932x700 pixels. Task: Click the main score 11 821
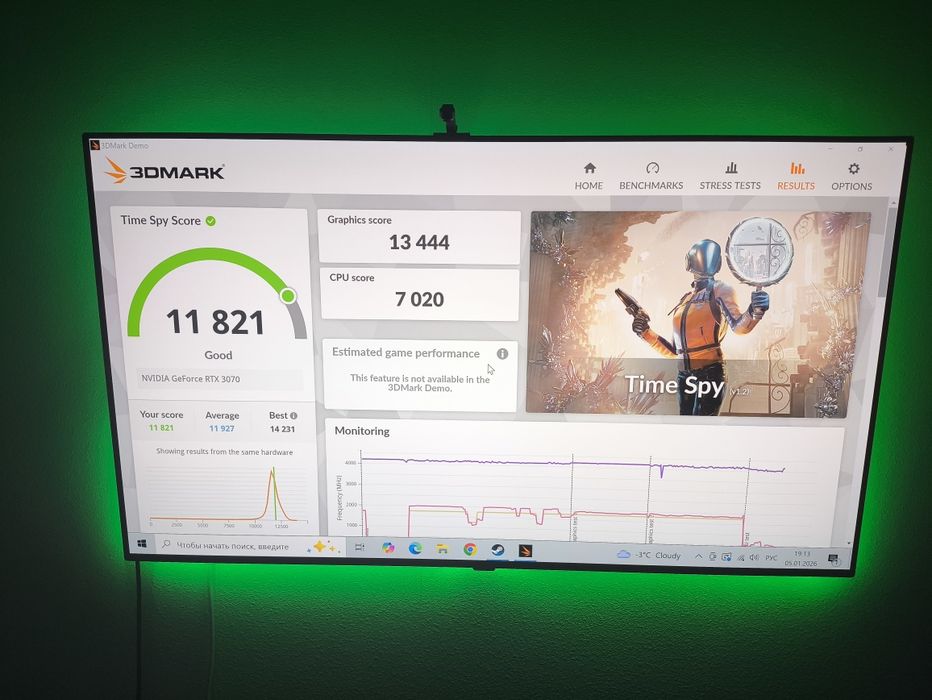point(215,322)
